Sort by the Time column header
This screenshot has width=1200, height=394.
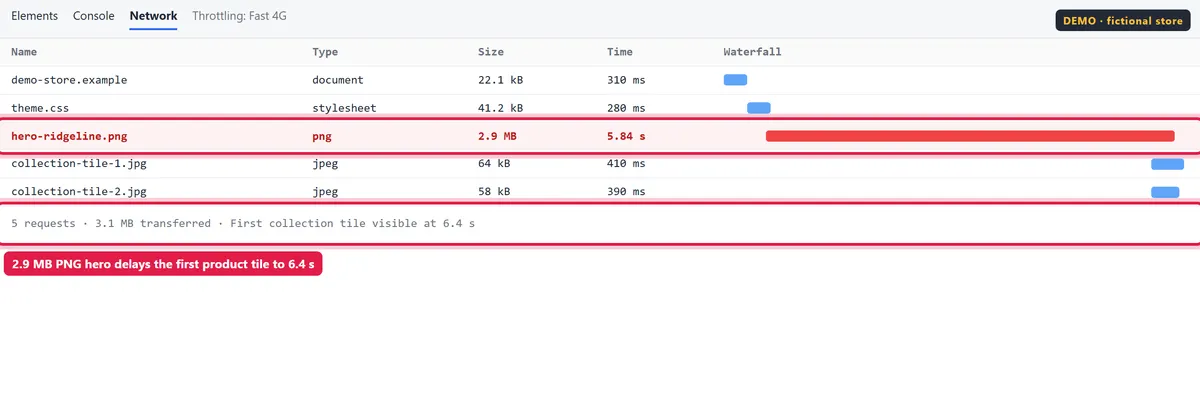(620, 51)
